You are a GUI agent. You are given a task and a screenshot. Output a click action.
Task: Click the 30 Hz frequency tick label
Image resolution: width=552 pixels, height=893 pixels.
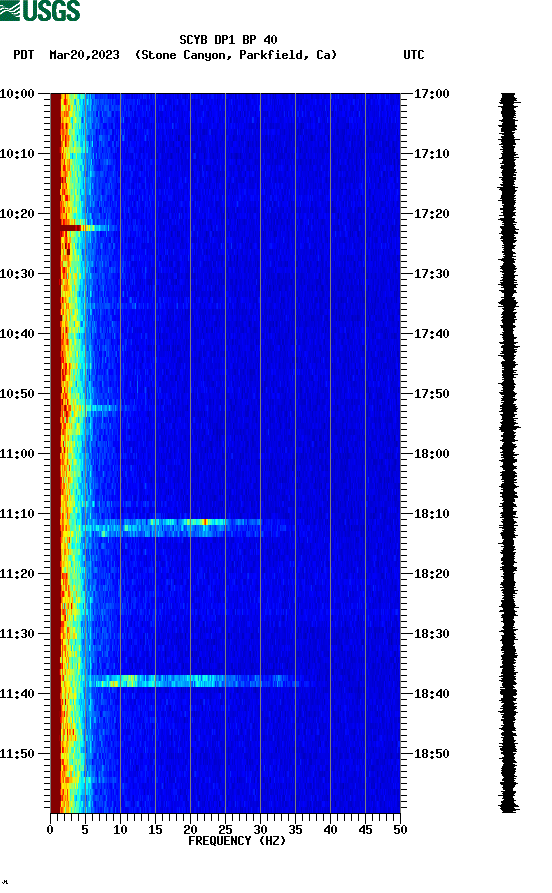(x=260, y=830)
